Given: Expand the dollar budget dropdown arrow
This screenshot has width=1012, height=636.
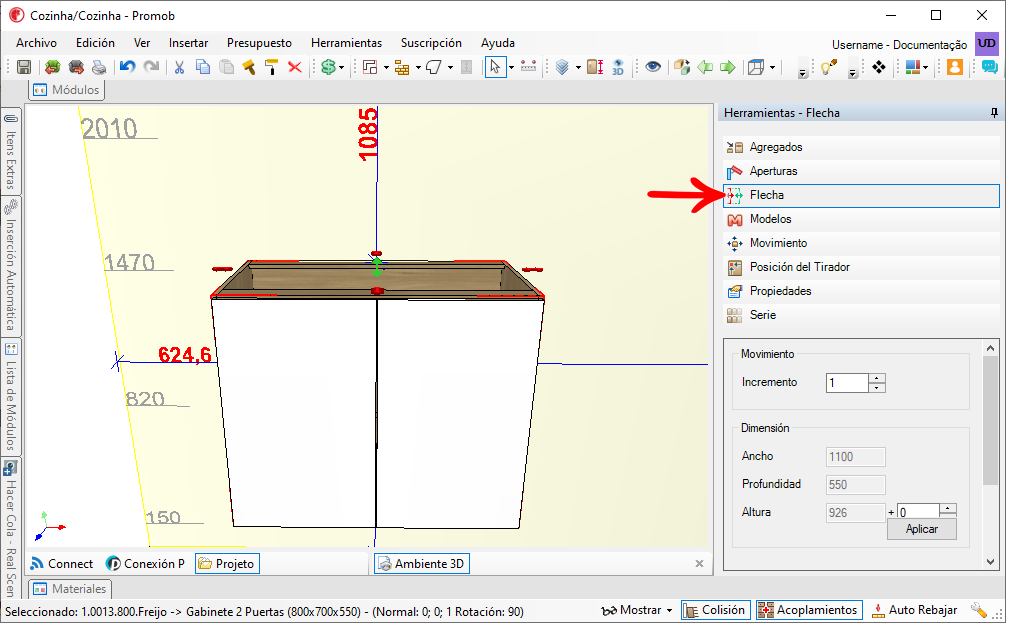Looking at the screenshot, I should [341, 67].
